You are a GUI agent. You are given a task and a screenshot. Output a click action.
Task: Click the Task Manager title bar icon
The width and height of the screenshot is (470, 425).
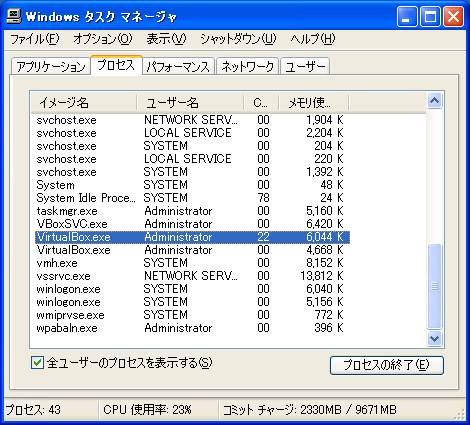click(14, 16)
